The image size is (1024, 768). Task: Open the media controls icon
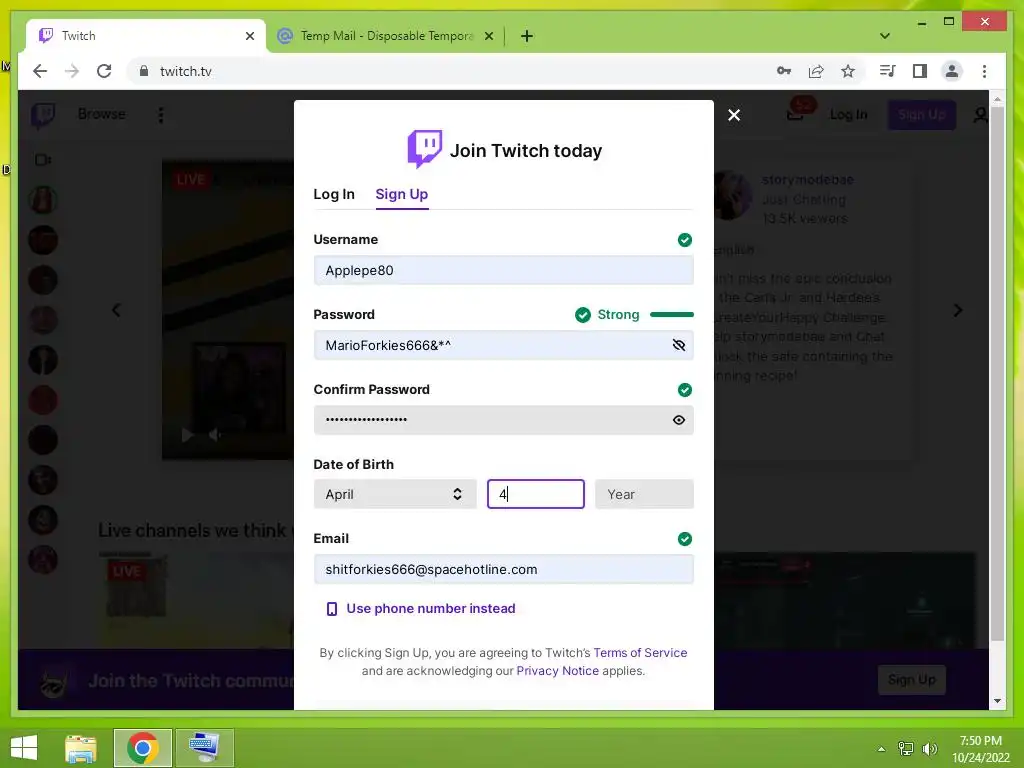click(887, 71)
